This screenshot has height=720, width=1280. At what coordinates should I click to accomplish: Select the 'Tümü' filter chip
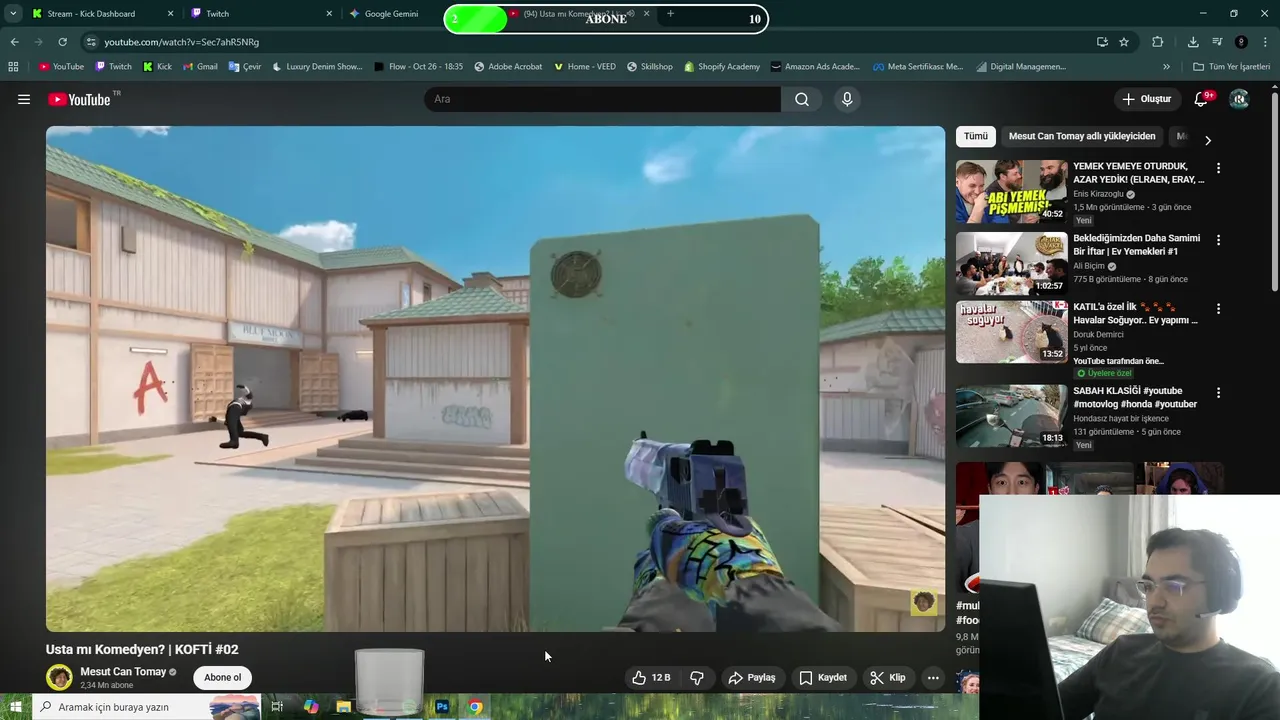pyautogui.click(x=976, y=136)
